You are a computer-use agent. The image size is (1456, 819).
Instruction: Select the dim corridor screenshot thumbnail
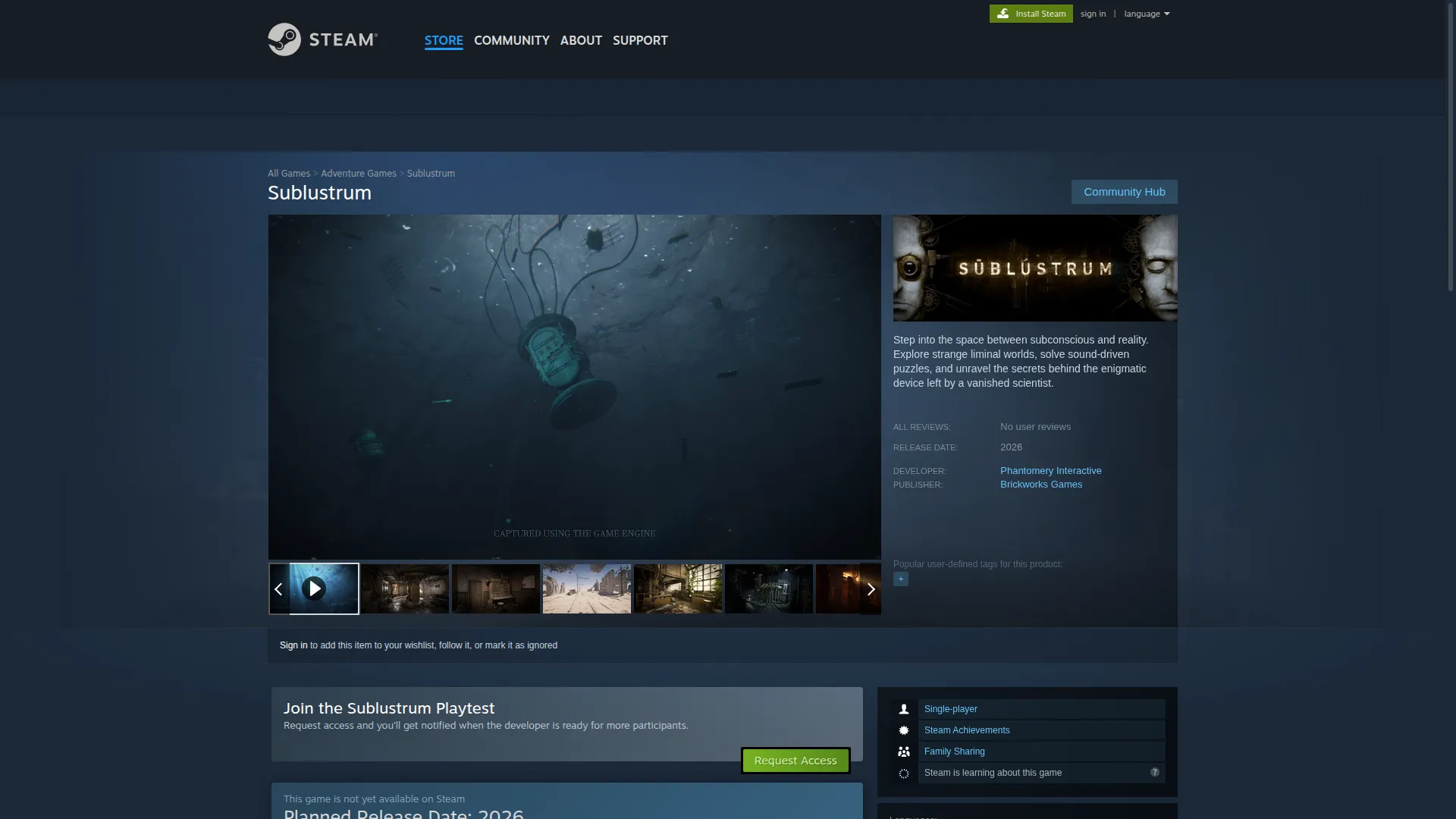tap(405, 588)
